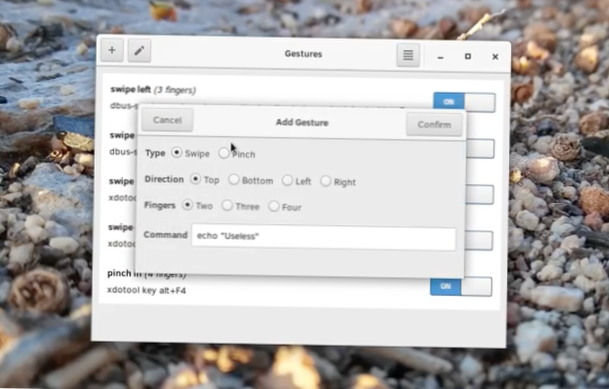Open the hamburger menu in Gestures
609x389 pixels.
point(408,55)
